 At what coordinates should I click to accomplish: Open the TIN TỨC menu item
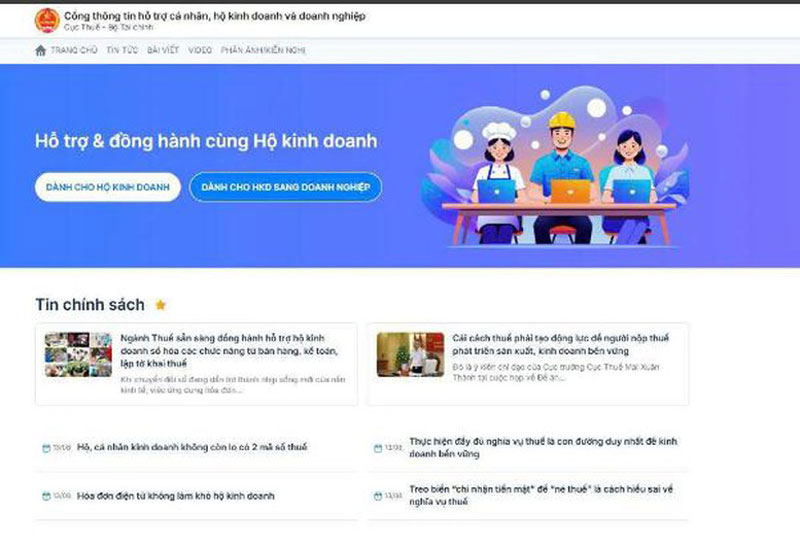pyautogui.click(x=122, y=50)
